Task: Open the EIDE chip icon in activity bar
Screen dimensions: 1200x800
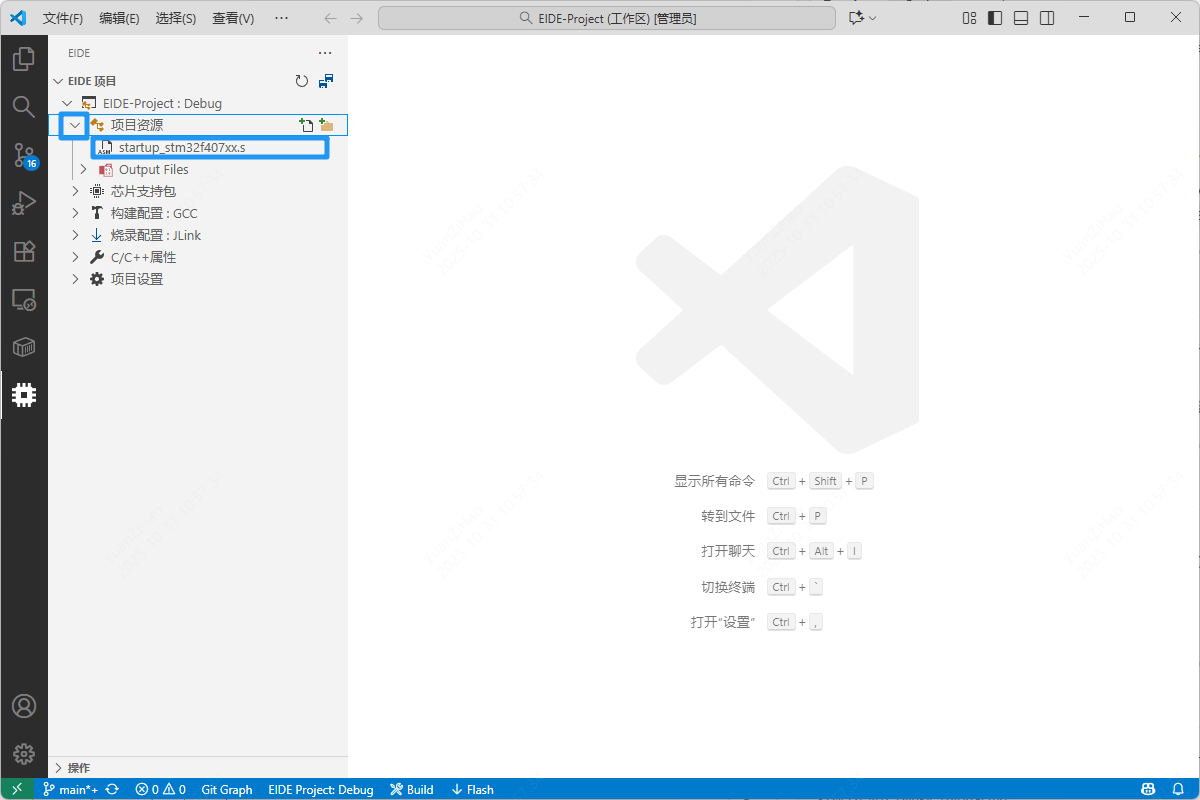Action: pyautogui.click(x=24, y=395)
